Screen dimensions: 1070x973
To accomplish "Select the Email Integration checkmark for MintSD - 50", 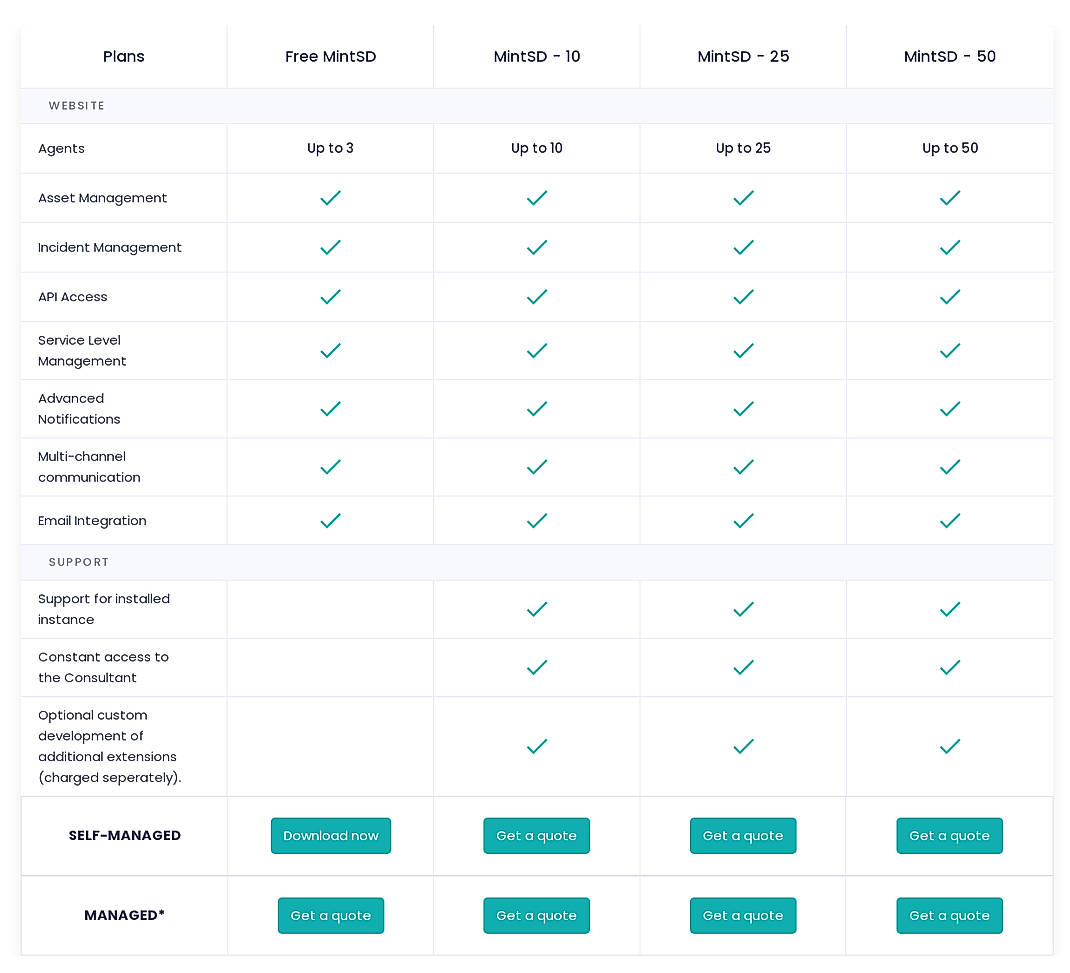I will click(x=949, y=520).
